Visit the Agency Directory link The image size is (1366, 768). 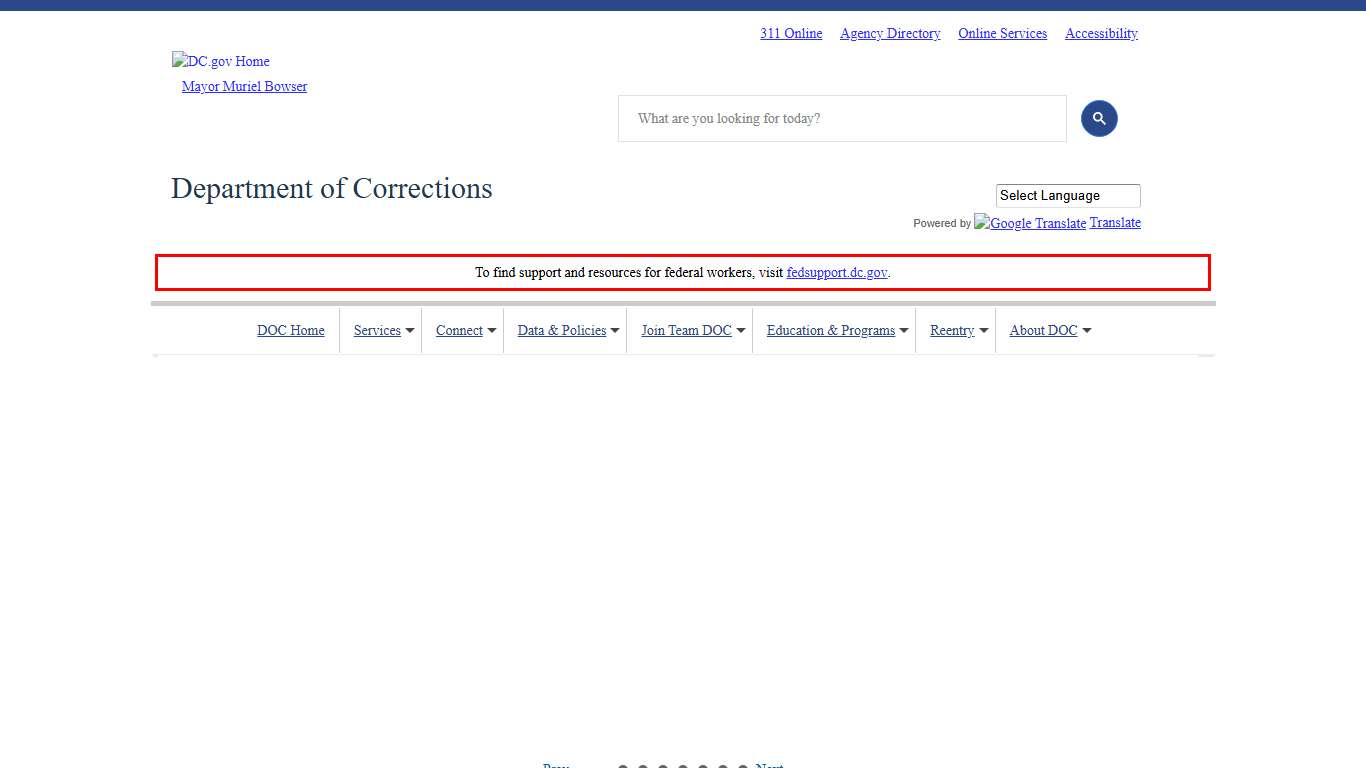[890, 34]
